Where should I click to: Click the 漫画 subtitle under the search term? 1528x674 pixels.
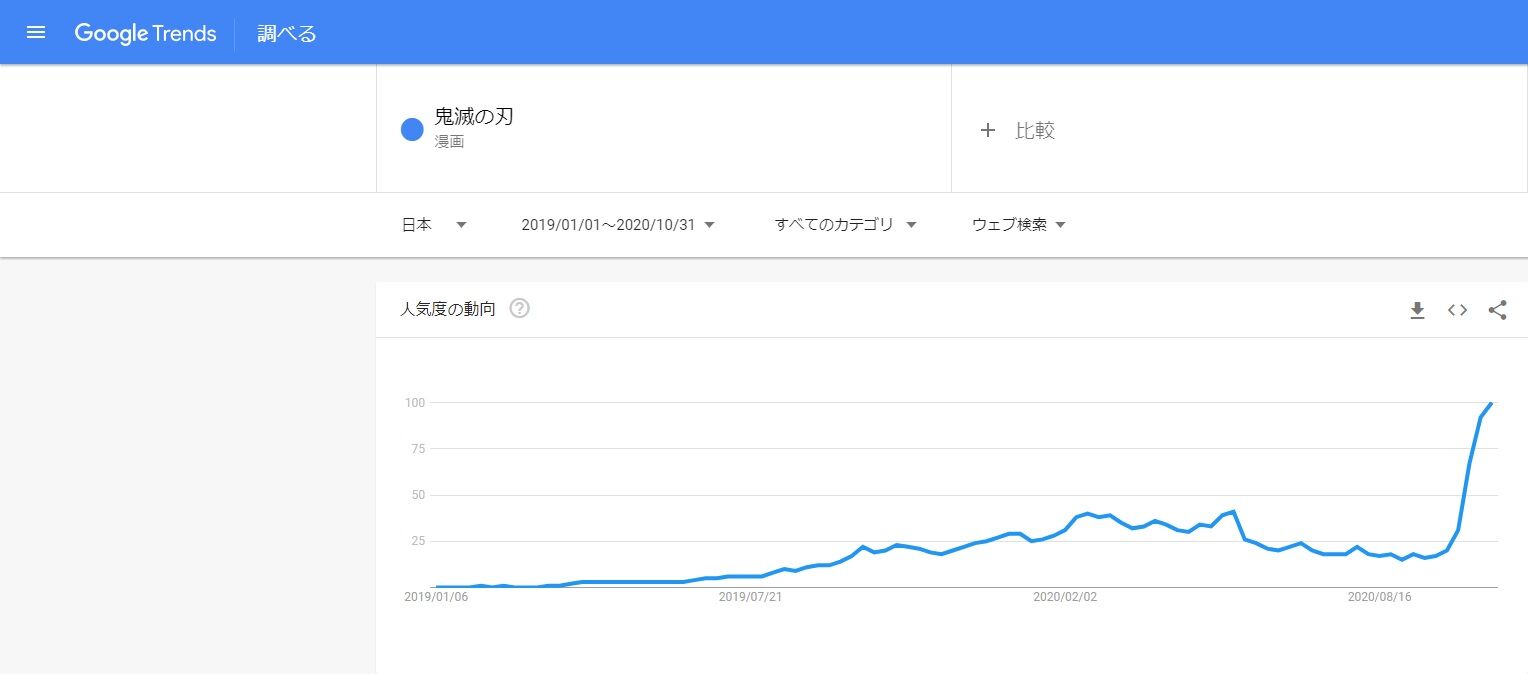tap(449, 142)
